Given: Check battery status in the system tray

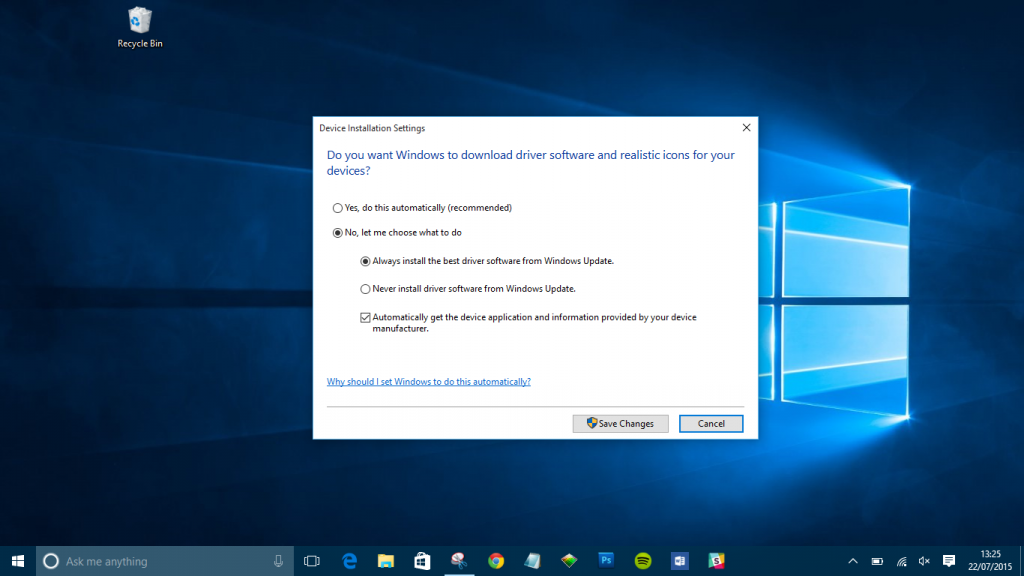Looking at the screenshot, I should 877,560.
